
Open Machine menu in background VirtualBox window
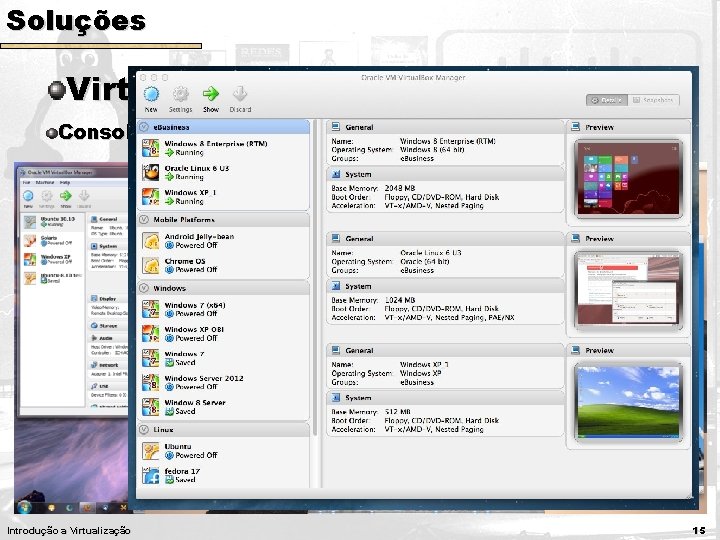coord(45,182)
